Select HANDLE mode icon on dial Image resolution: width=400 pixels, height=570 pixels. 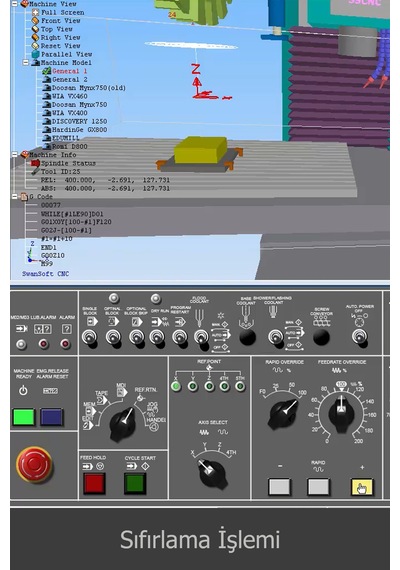[154, 428]
